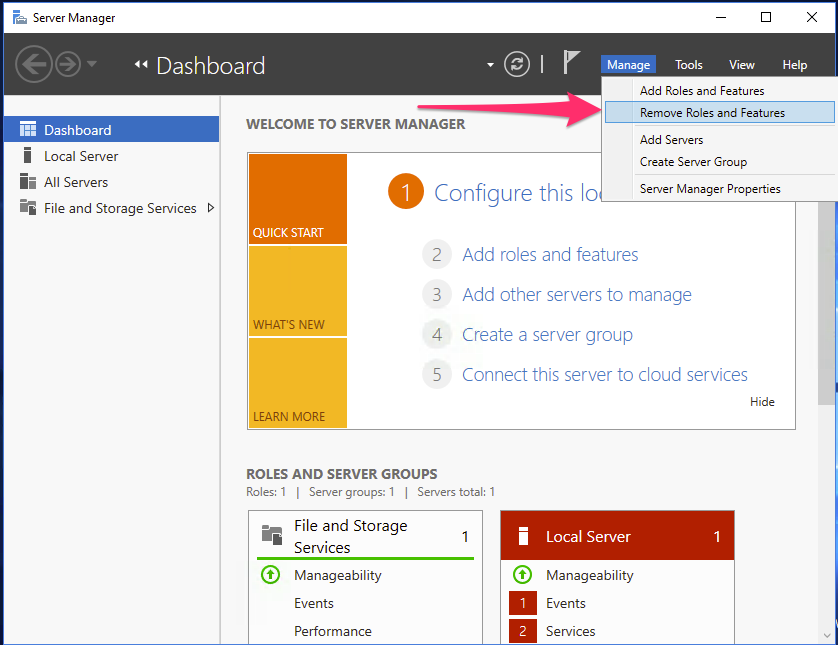This screenshot has height=645, width=838.
Task: Click the All Servers sidebar icon
Action: point(28,181)
